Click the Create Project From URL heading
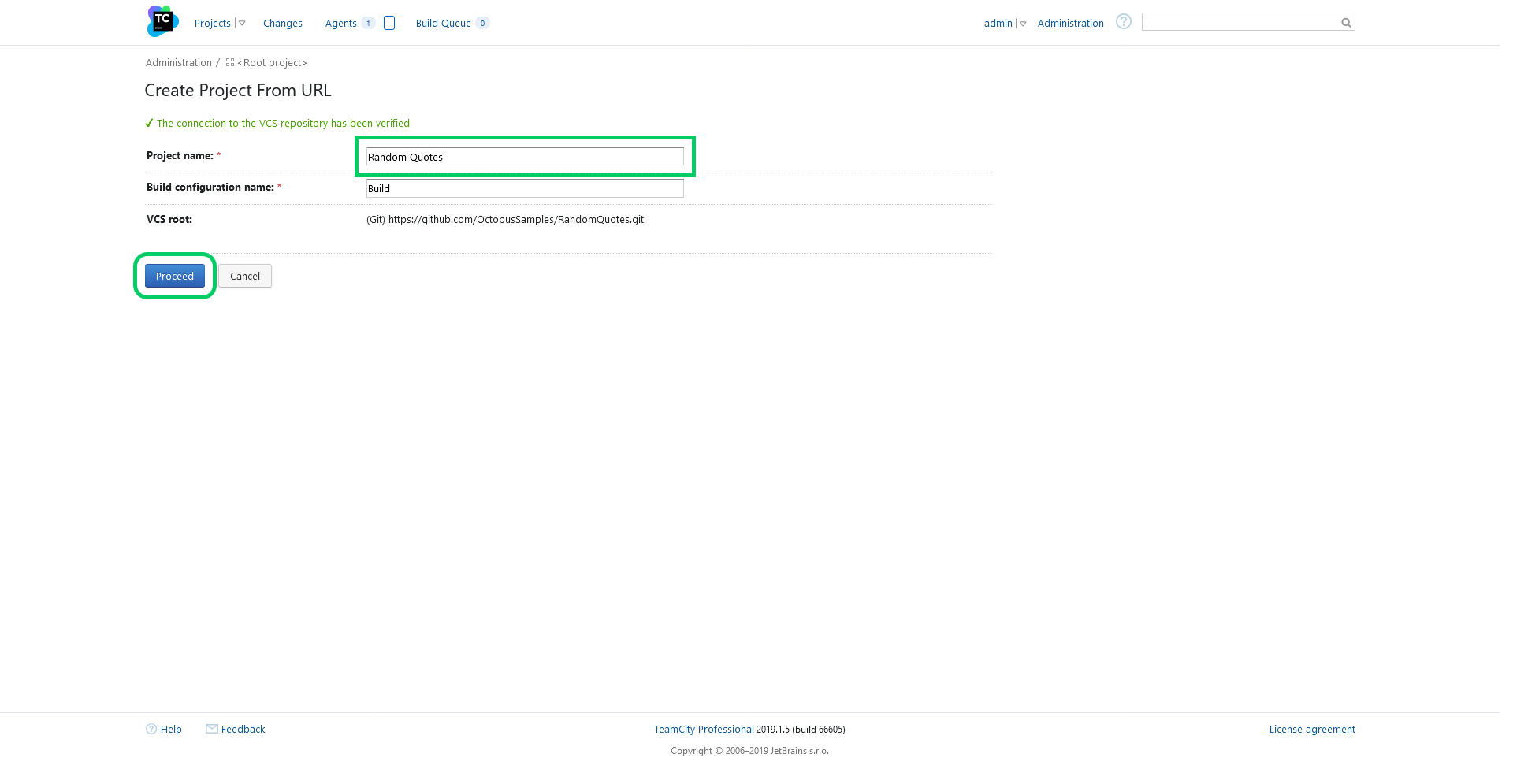1513x784 pixels. [x=238, y=91]
